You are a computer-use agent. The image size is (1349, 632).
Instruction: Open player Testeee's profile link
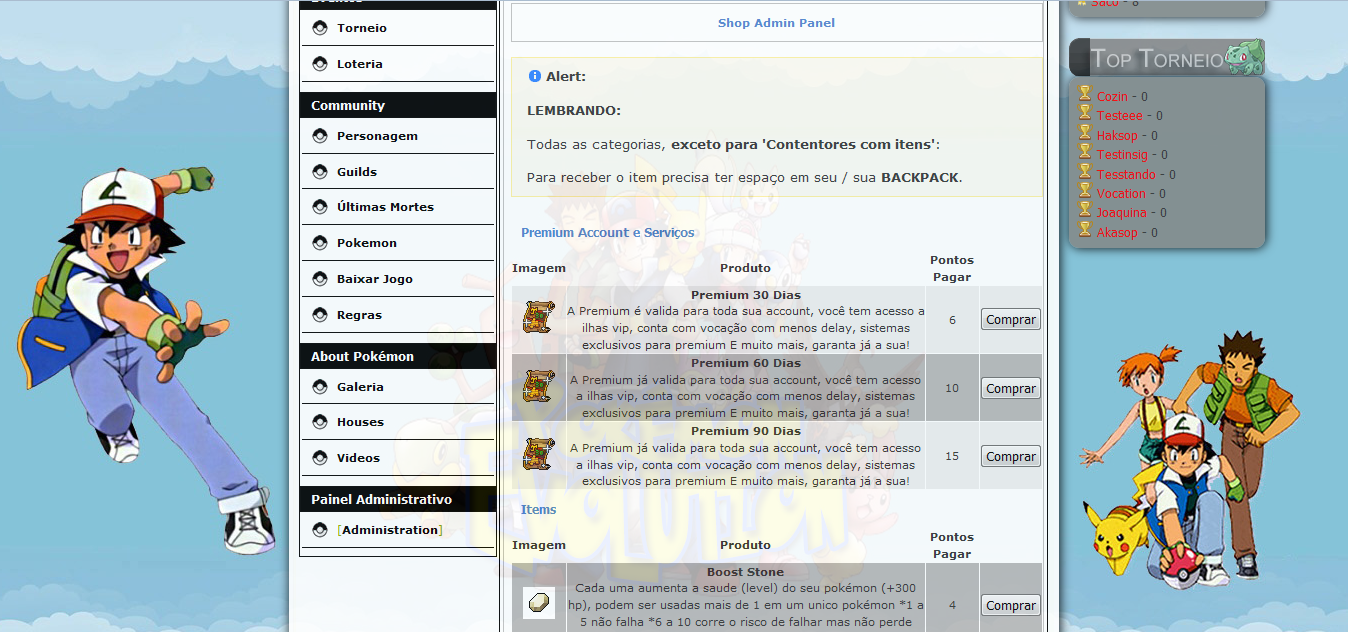pos(1119,116)
